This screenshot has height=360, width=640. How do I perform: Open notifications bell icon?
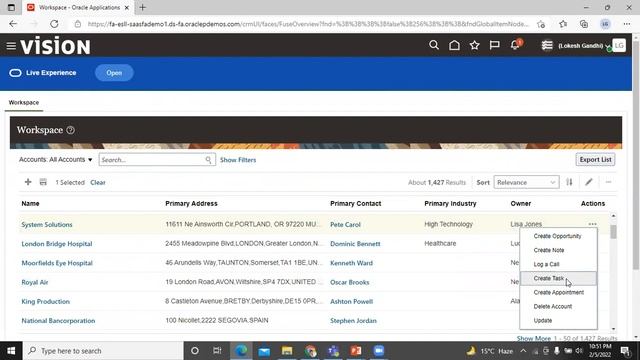515,45
